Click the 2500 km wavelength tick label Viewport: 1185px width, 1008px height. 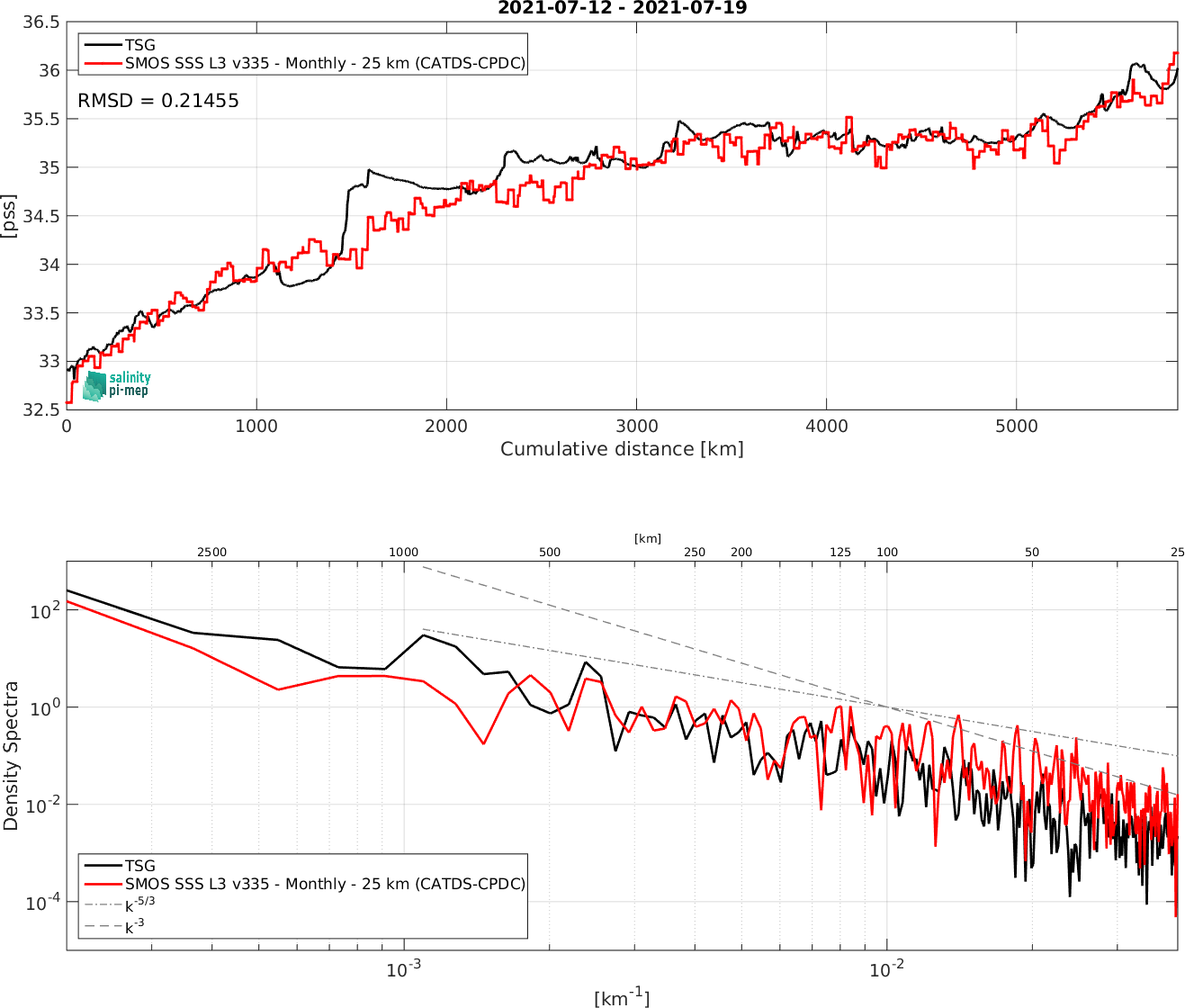(211, 552)
